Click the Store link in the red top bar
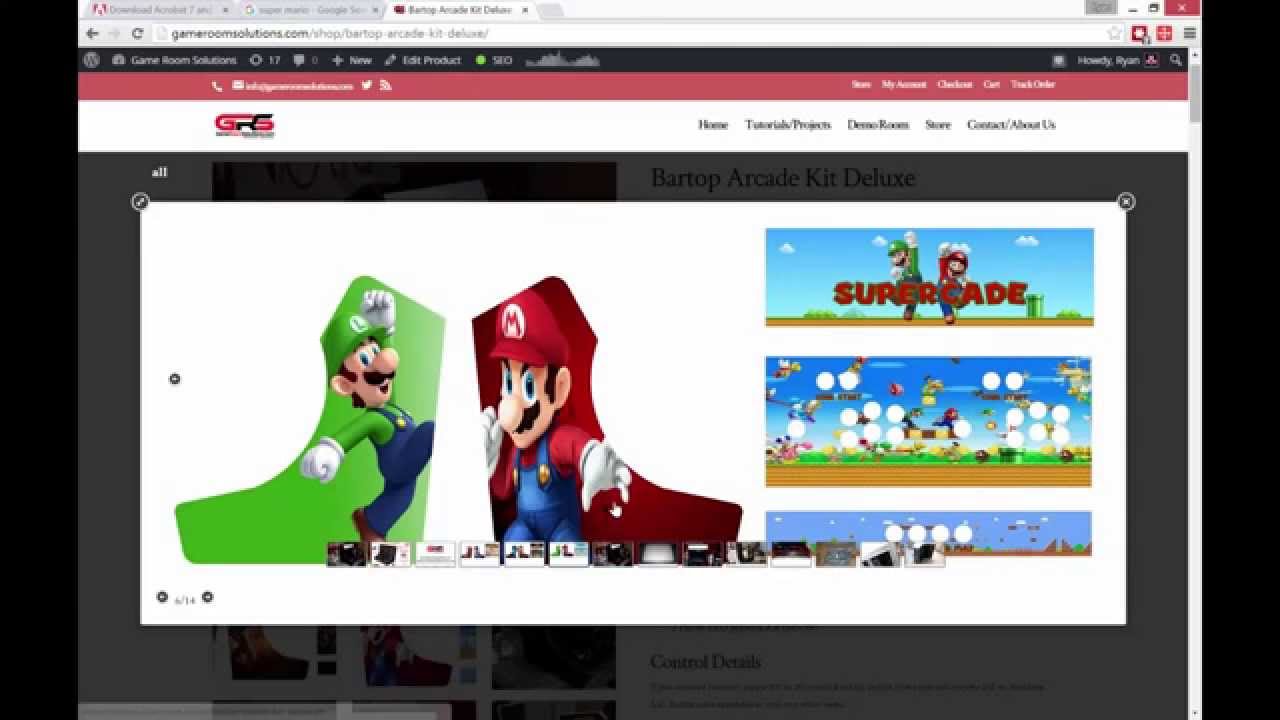1280x720 pixels. click(861, 85)
